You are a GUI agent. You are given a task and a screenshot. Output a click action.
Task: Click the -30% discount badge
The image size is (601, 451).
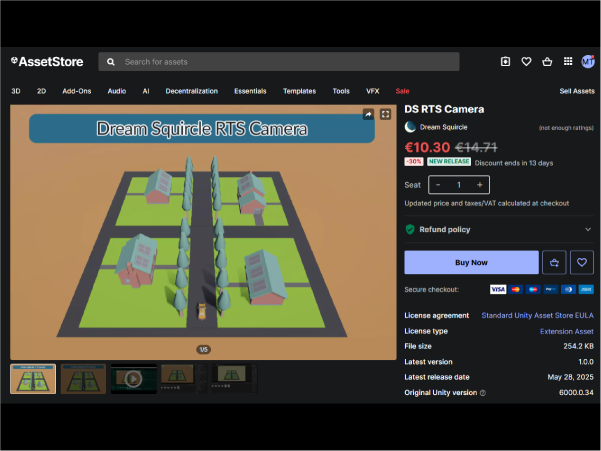[x=414, y=162]
